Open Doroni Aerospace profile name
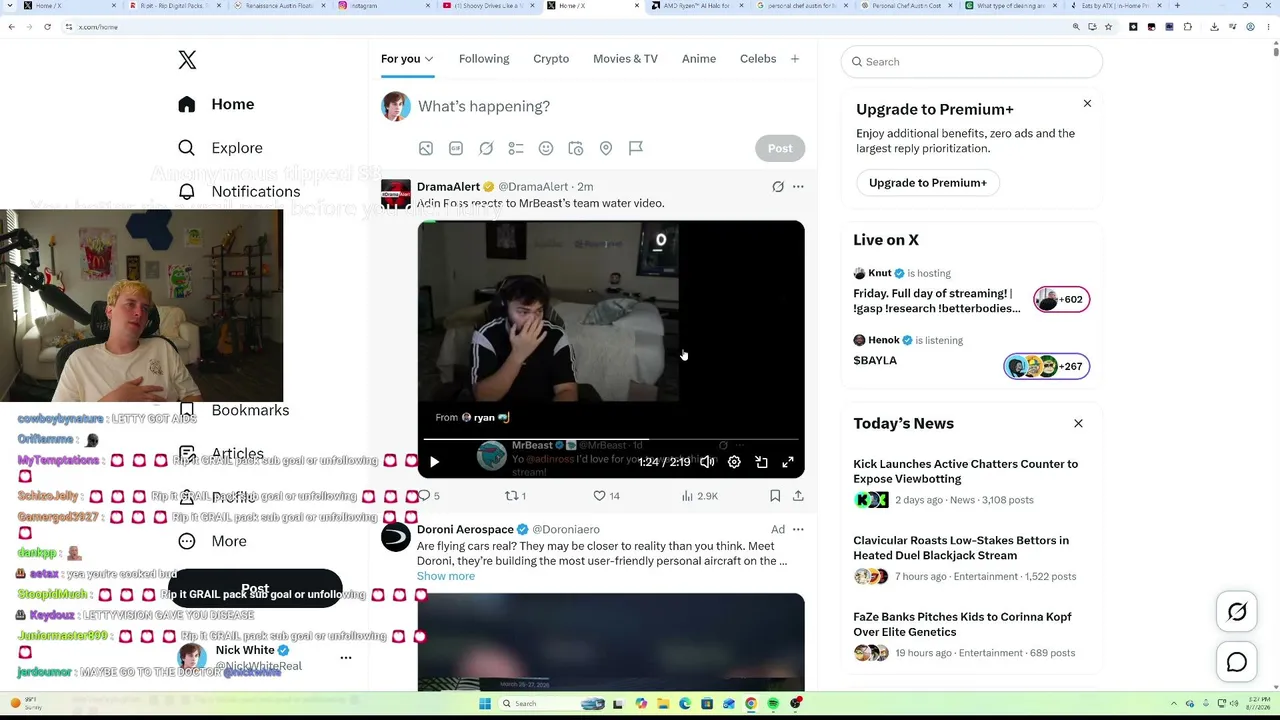Viewport: 1280px width, 720px height. click(465, 530)
